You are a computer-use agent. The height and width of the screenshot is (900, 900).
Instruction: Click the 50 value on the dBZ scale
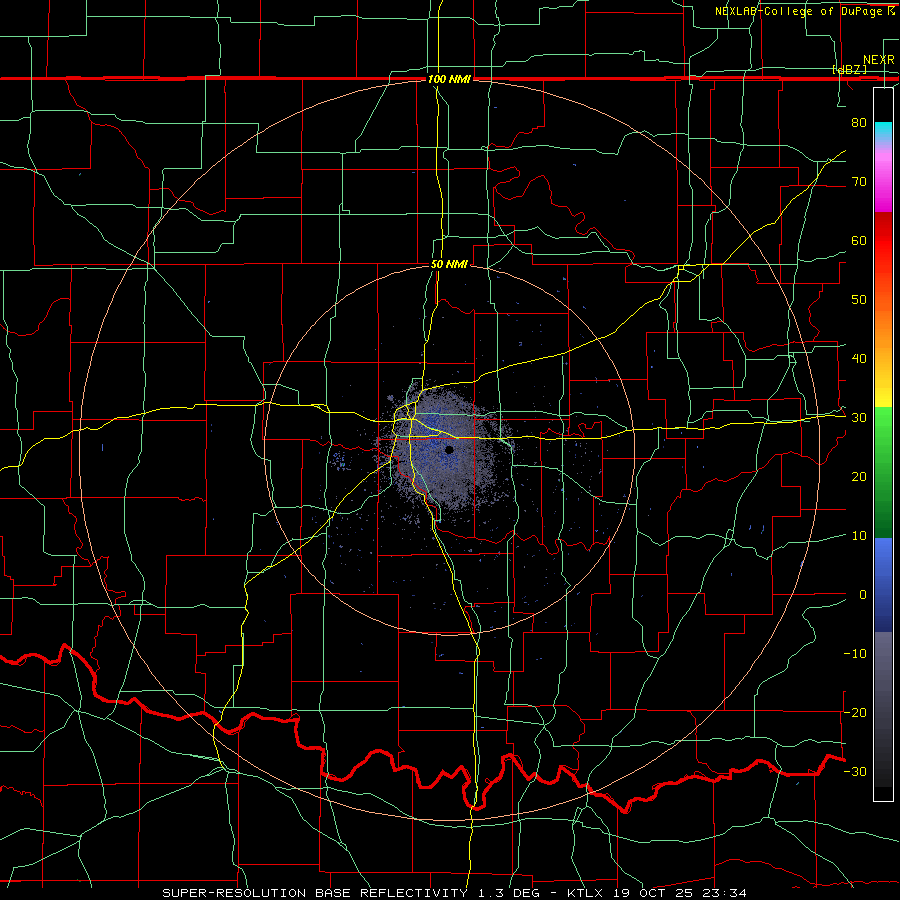tap(859, 300)
